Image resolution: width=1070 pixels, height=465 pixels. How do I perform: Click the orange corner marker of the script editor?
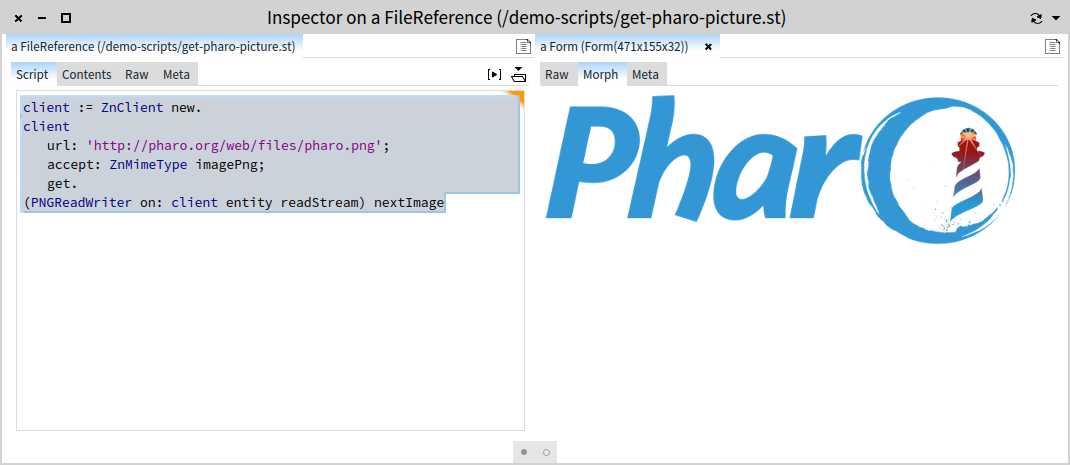(517, 98)
